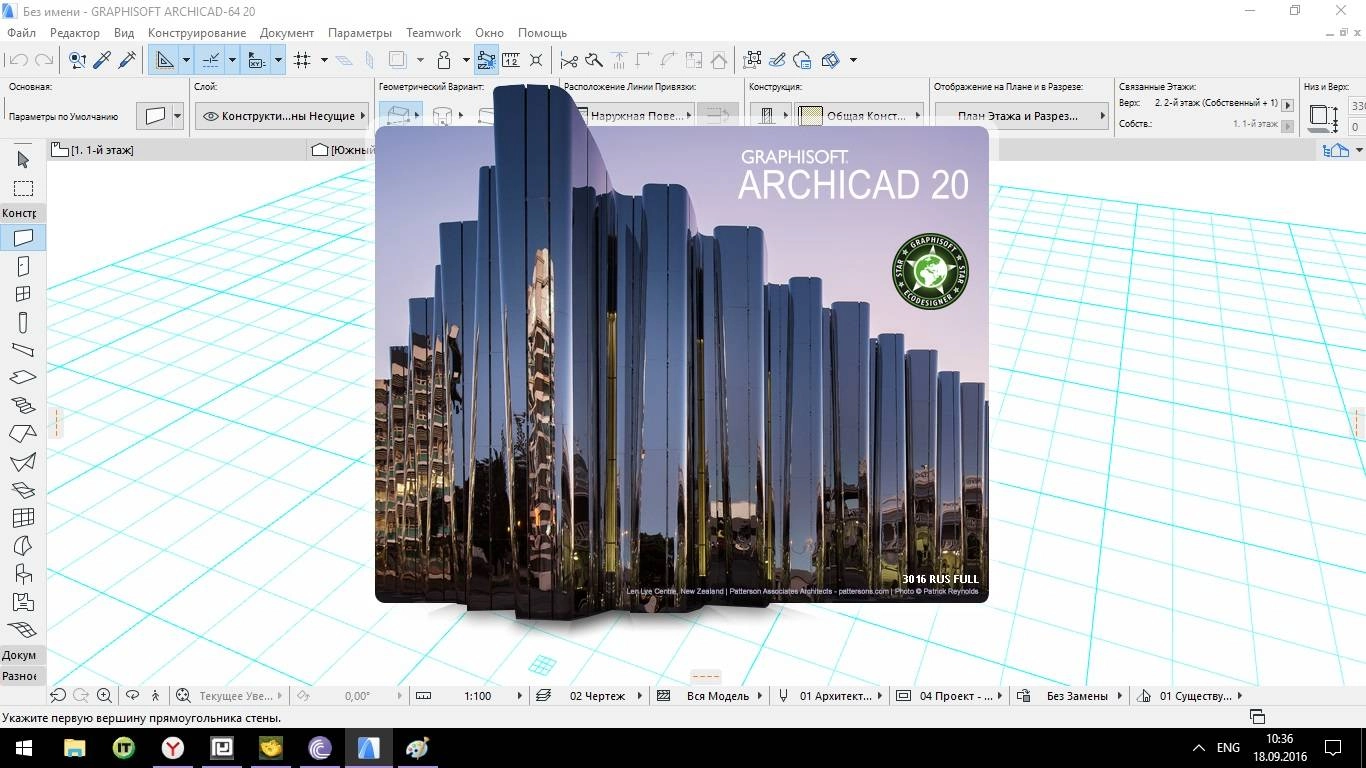Click the Undo arrow

tap(18, 60)
